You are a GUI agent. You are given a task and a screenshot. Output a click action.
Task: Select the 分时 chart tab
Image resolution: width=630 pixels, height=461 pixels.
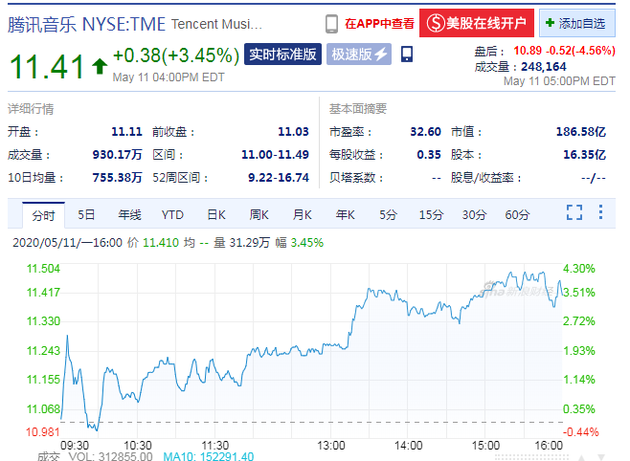point(43,215)
